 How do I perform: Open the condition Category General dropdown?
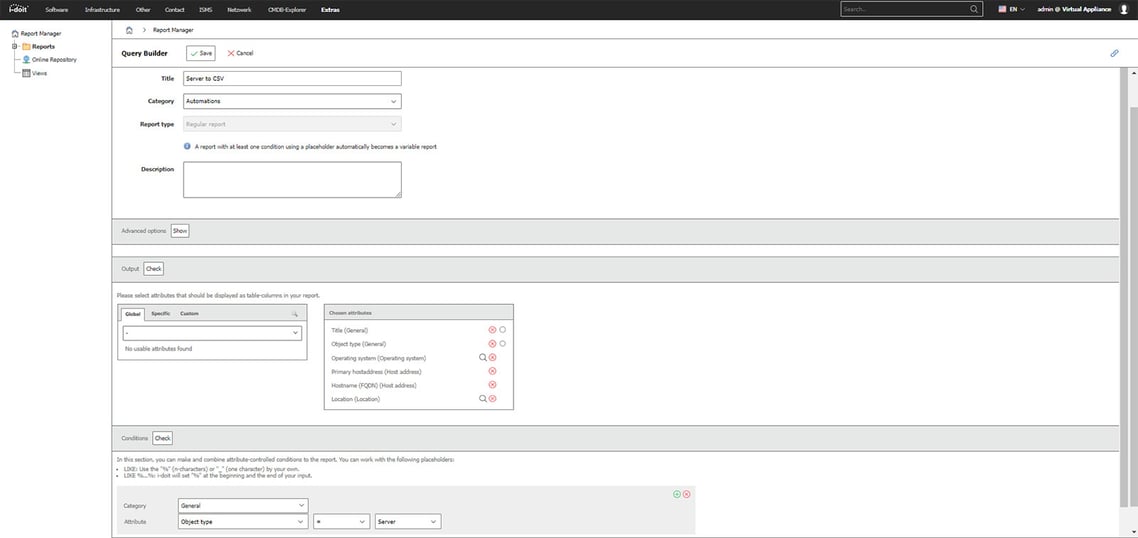click(242, 505)
